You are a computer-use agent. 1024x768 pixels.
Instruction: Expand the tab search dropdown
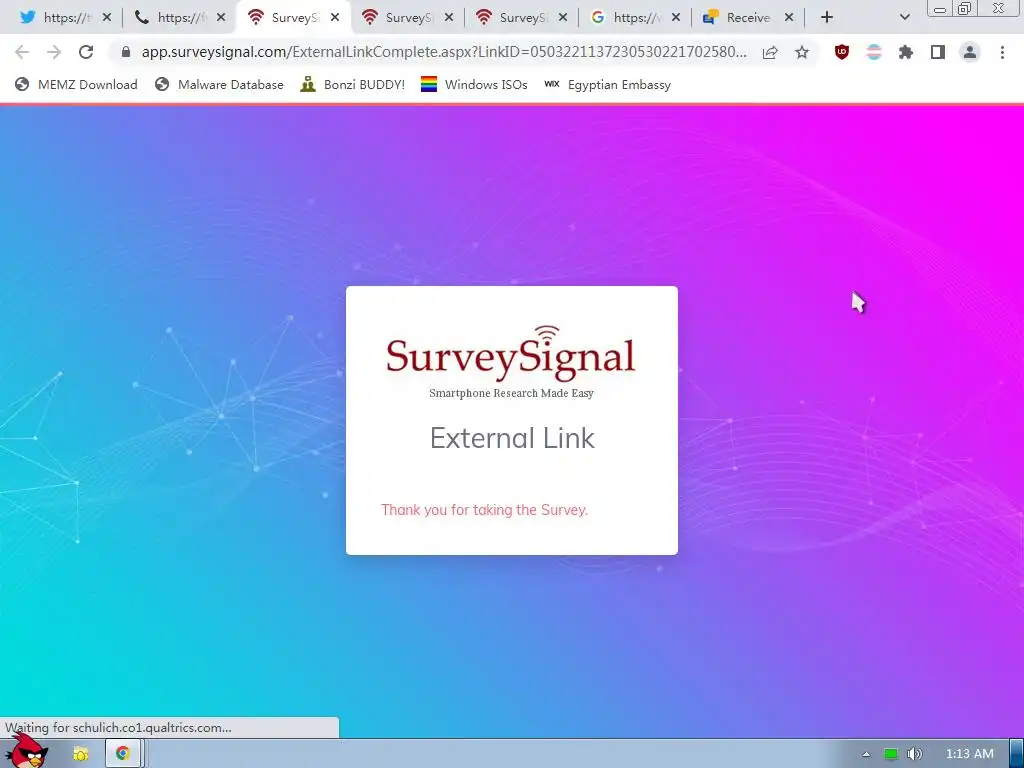(904, 18)
